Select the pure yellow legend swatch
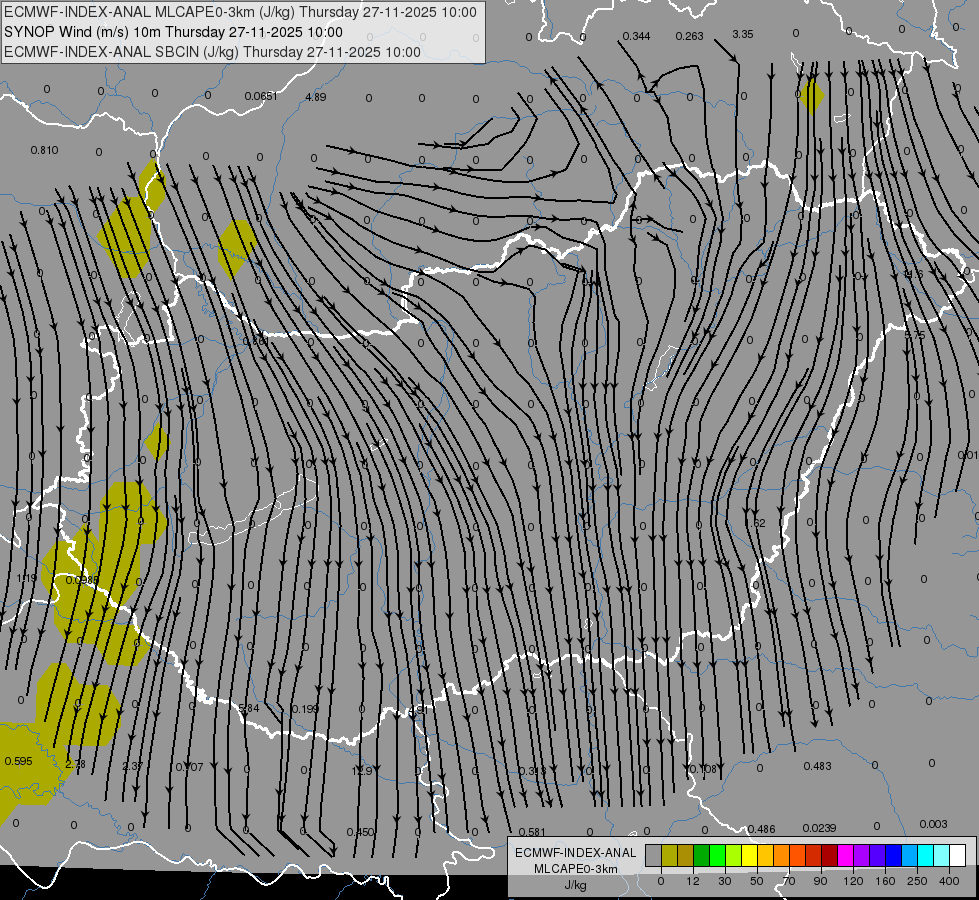The image size is (979, 900). click(x=750, y=855)
